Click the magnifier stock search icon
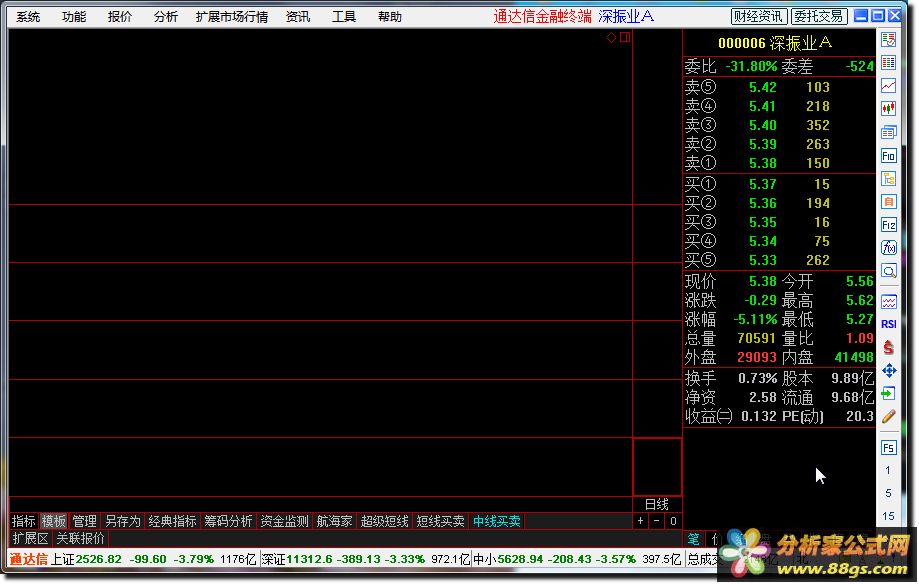 coord(889,271)
